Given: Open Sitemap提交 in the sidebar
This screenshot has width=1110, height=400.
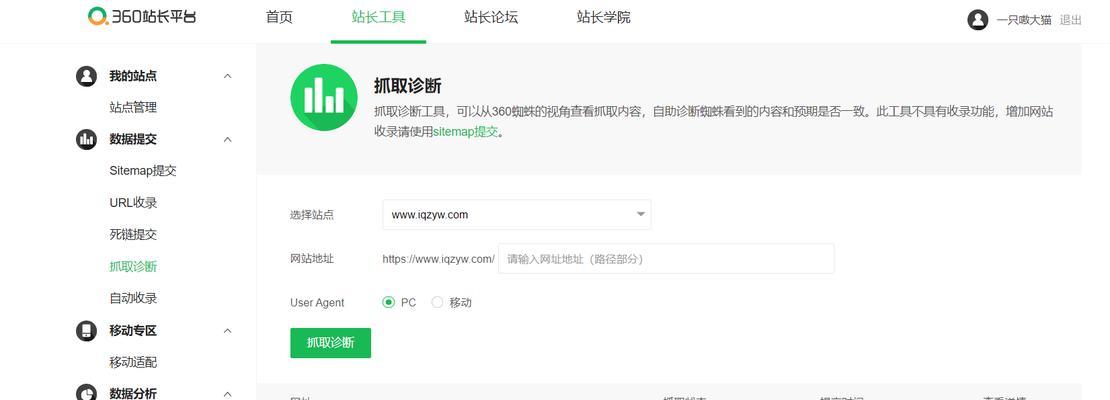Looking at the screenshot, I should point(143,171).
